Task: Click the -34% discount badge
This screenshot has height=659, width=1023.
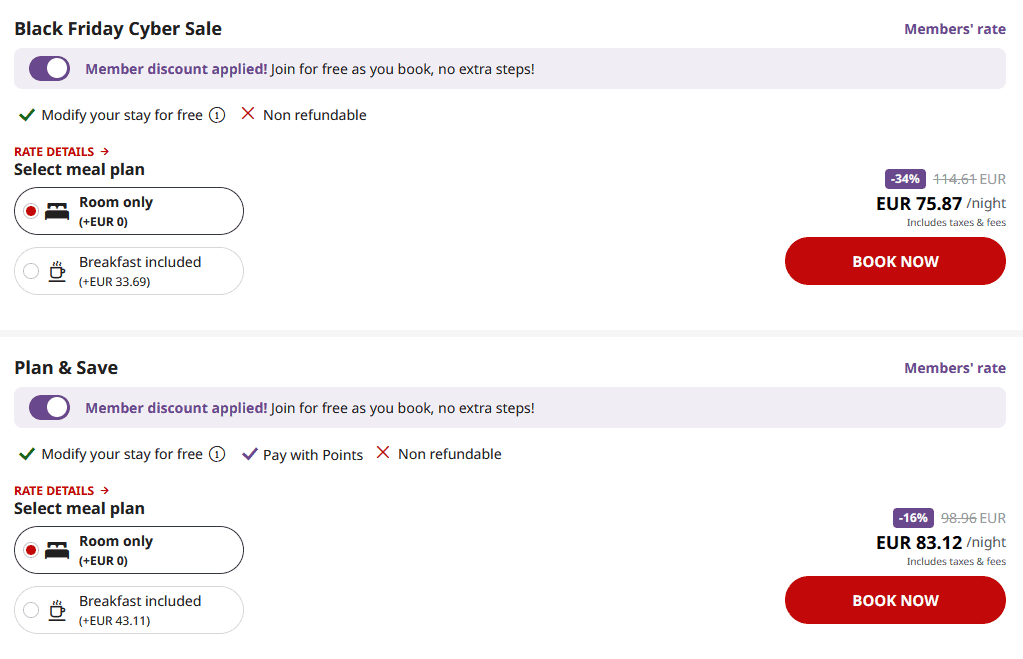Action: coord(905,179)
